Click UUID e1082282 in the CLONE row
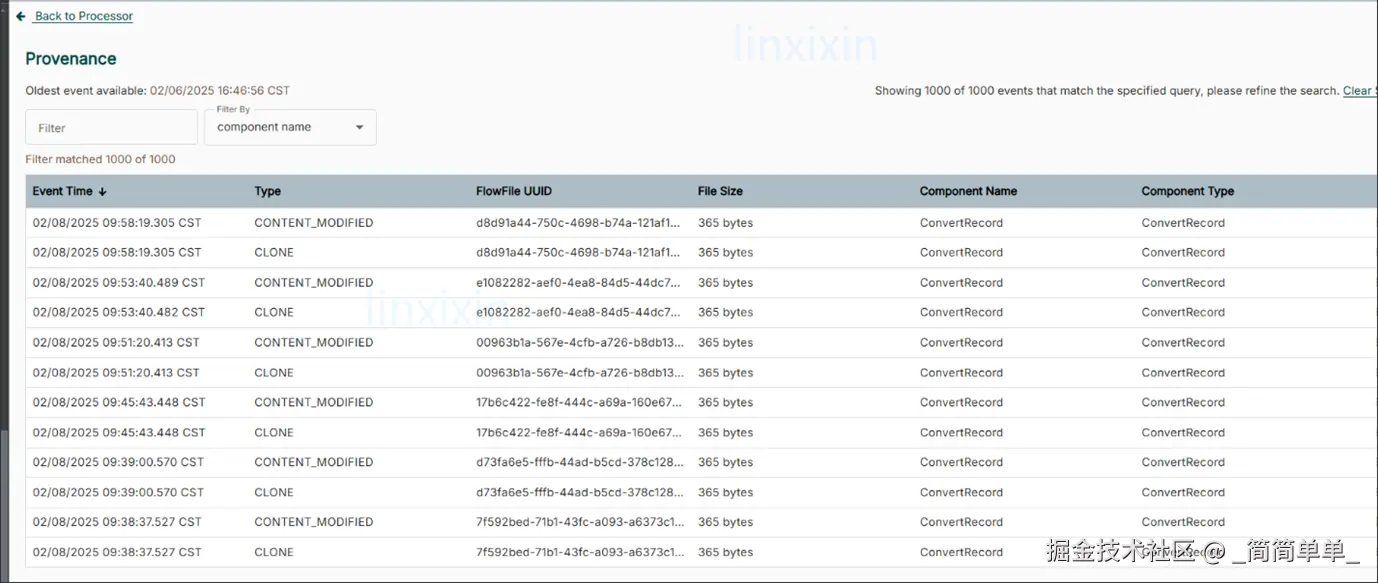The image size is (1378, 583). (579, 312)
